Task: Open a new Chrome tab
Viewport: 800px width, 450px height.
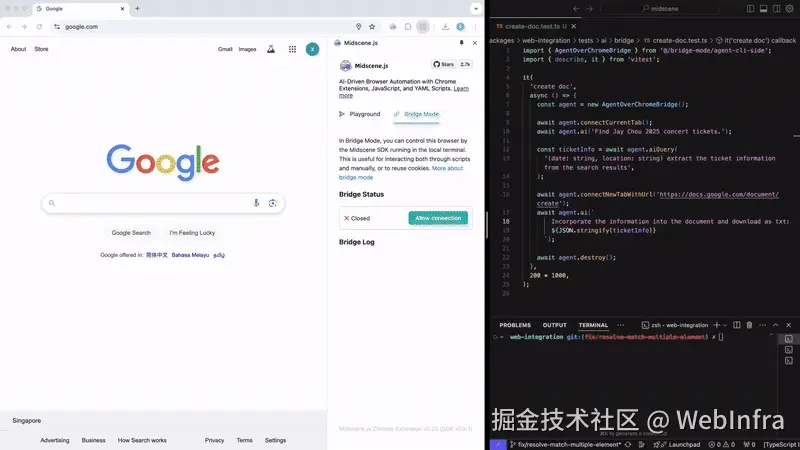Action: click(137, 9)
